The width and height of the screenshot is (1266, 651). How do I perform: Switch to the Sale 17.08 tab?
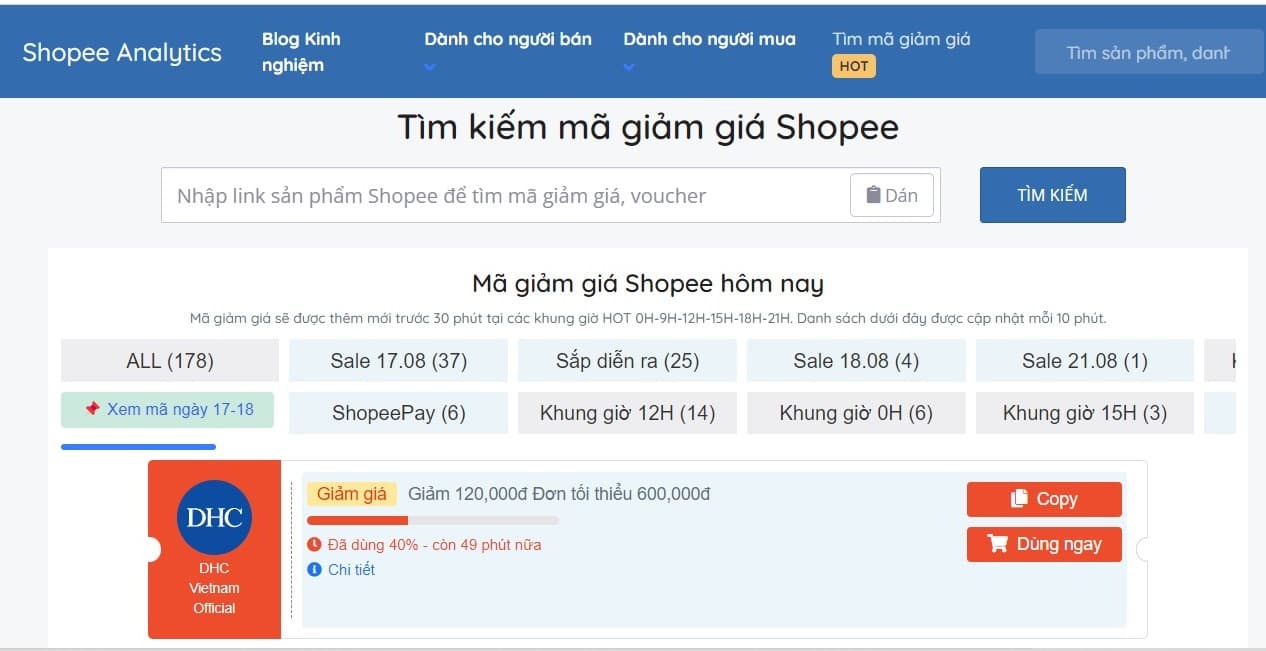tap(398, 361)
